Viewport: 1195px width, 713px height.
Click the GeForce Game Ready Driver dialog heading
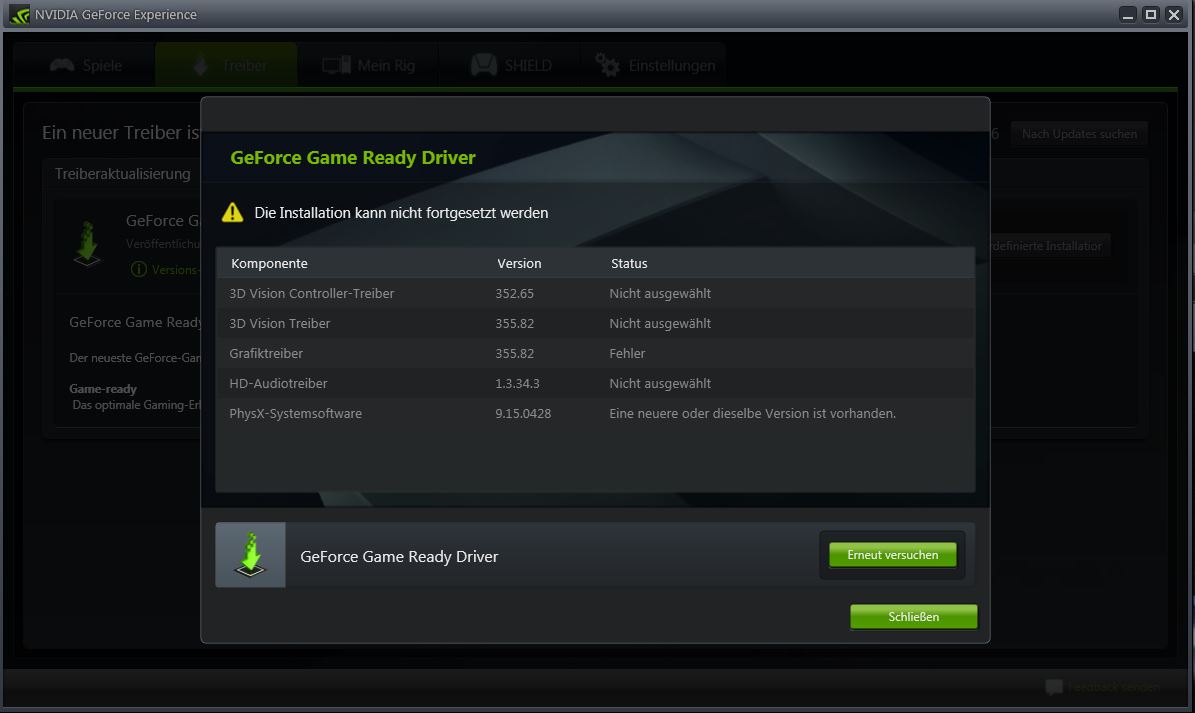[353, 158]
